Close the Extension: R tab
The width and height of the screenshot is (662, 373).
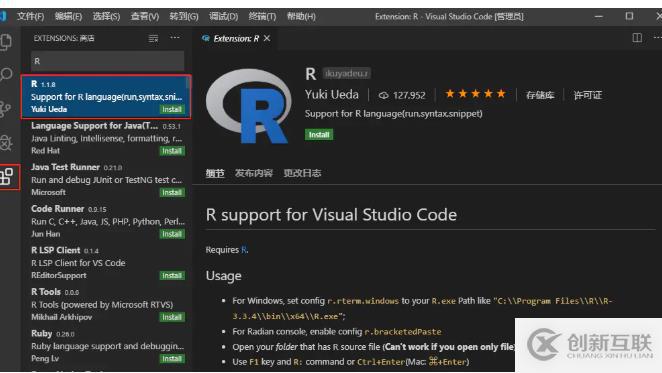point(267,38)
